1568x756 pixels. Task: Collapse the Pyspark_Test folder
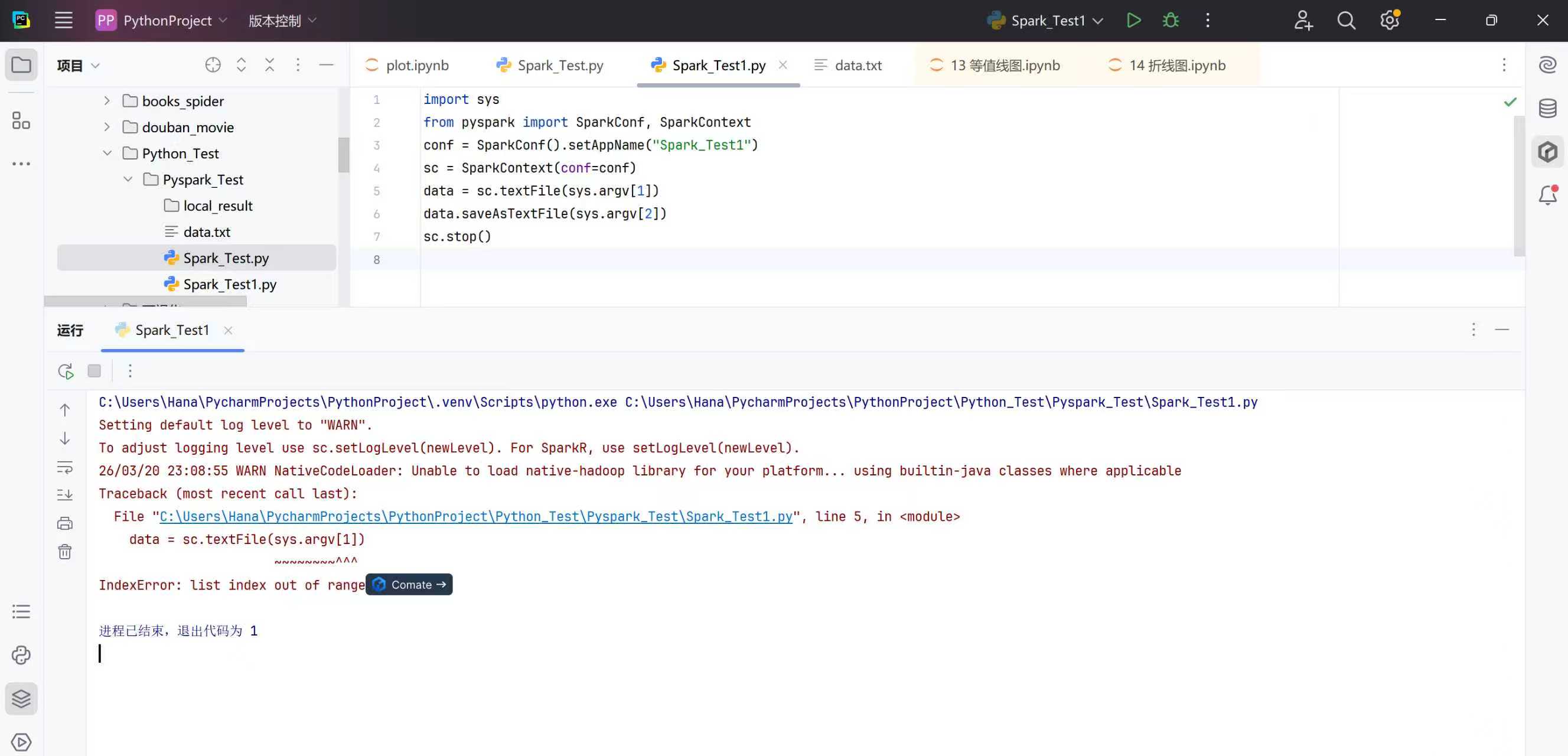coord(128,180)
